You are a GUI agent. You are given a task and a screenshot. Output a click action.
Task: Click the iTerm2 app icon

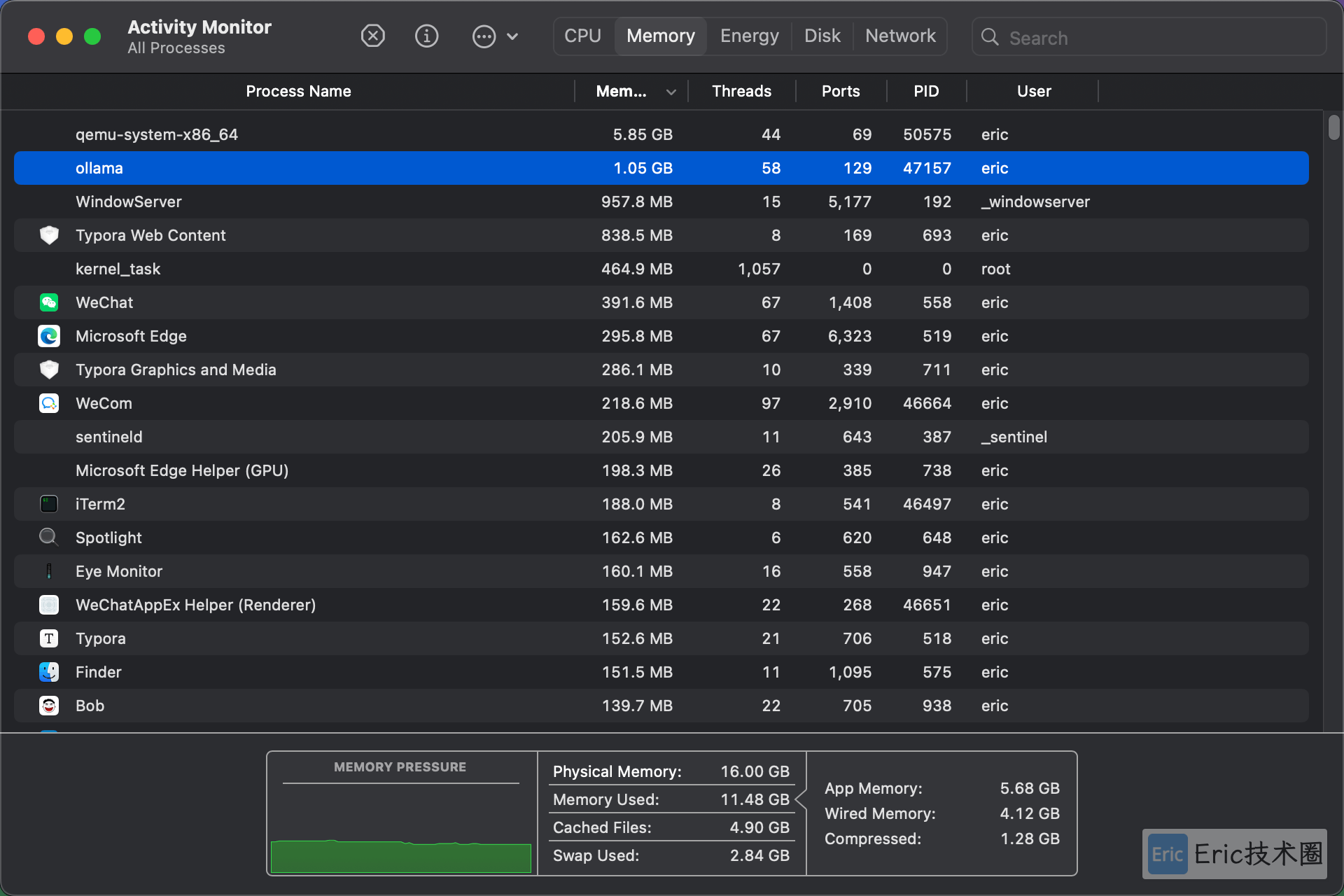[49, 504]
